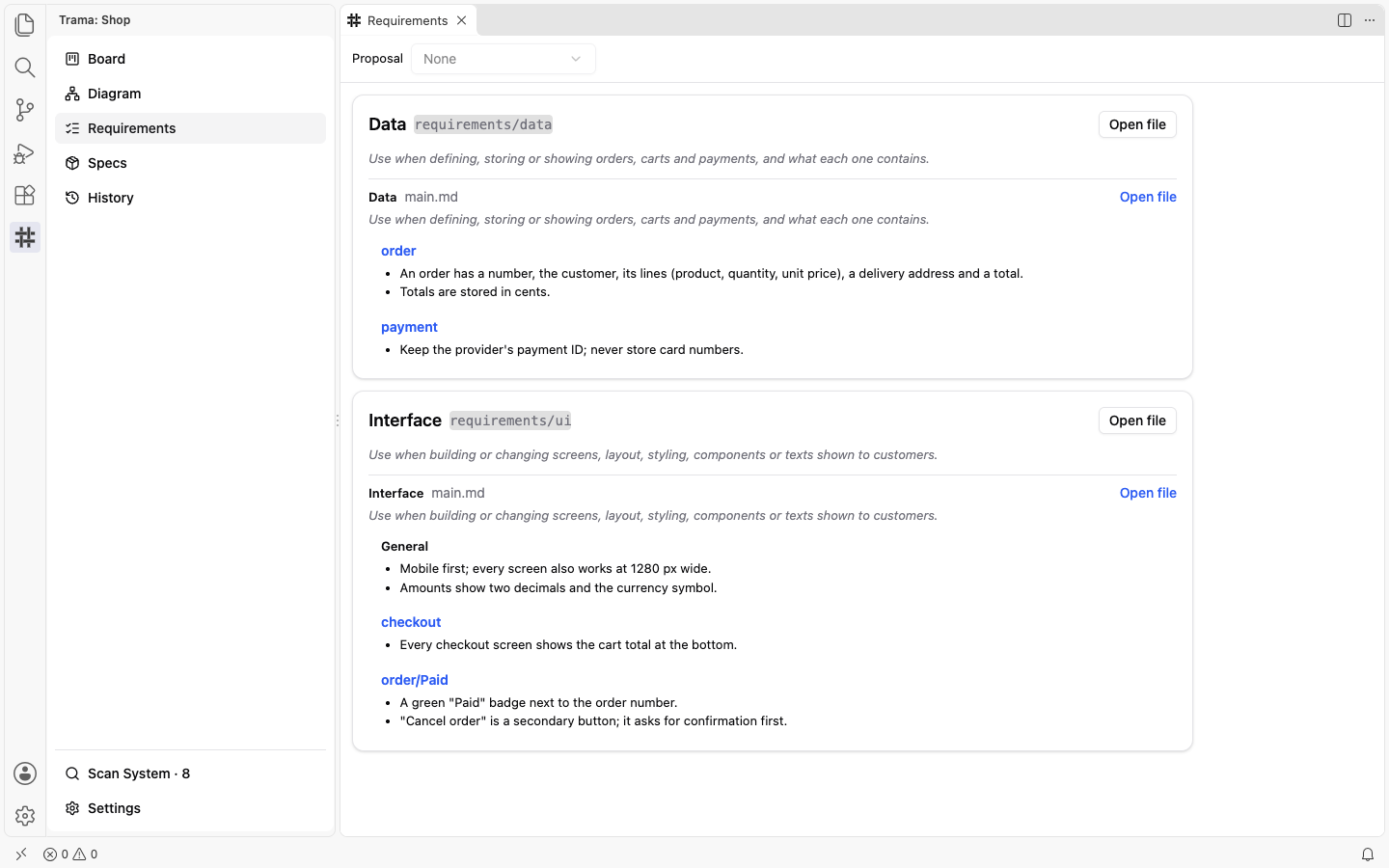Click the 'requirements/ui' path label
Screen dimensions: 1389x868
point(510,420)
